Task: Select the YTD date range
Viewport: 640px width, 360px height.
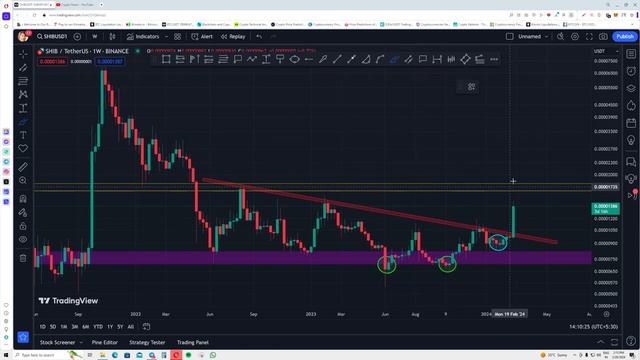Action: 98,327
